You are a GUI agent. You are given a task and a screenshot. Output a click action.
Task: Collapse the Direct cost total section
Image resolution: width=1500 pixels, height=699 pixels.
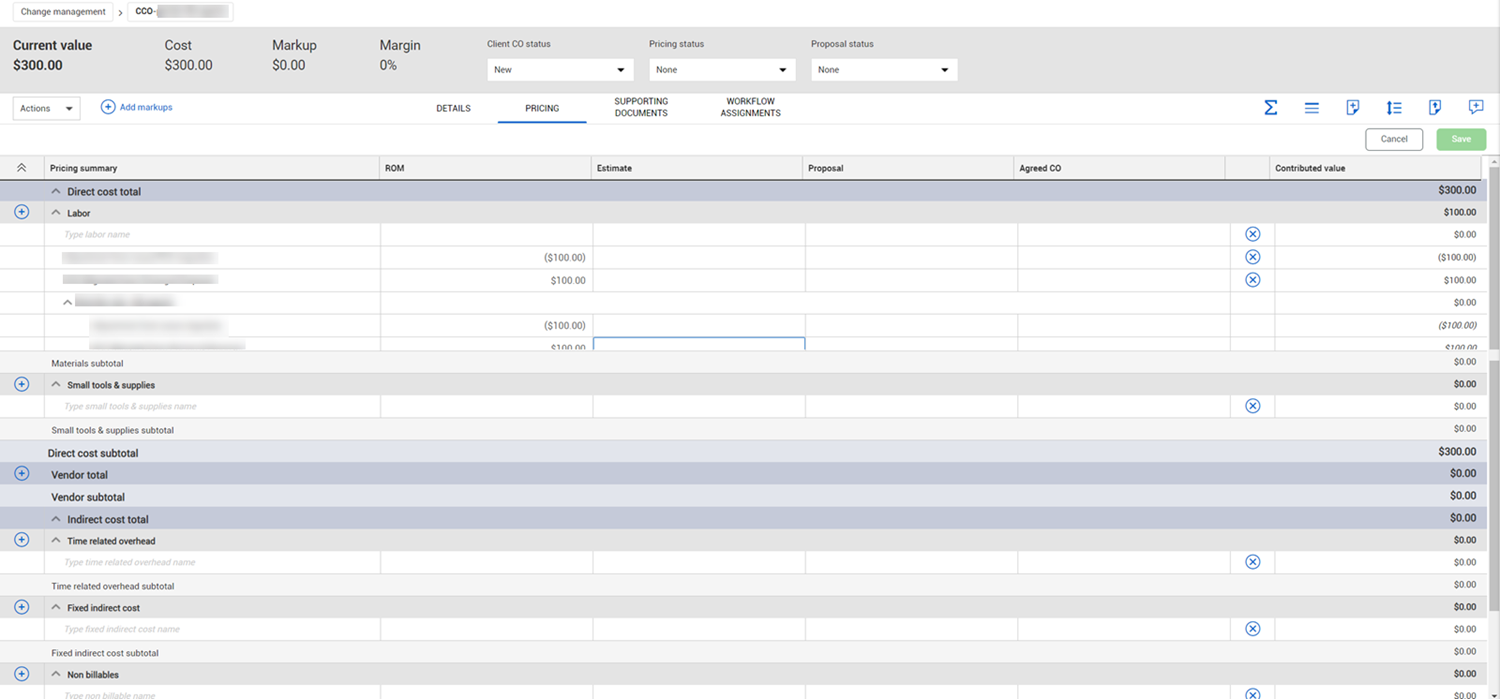[x=56, y=191]
